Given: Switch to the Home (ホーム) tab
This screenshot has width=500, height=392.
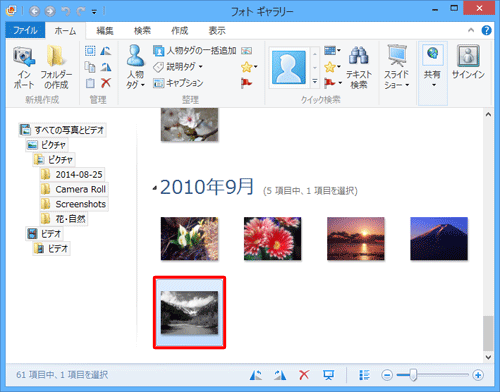Looking at the screenshot, I should tap(65, 31).
